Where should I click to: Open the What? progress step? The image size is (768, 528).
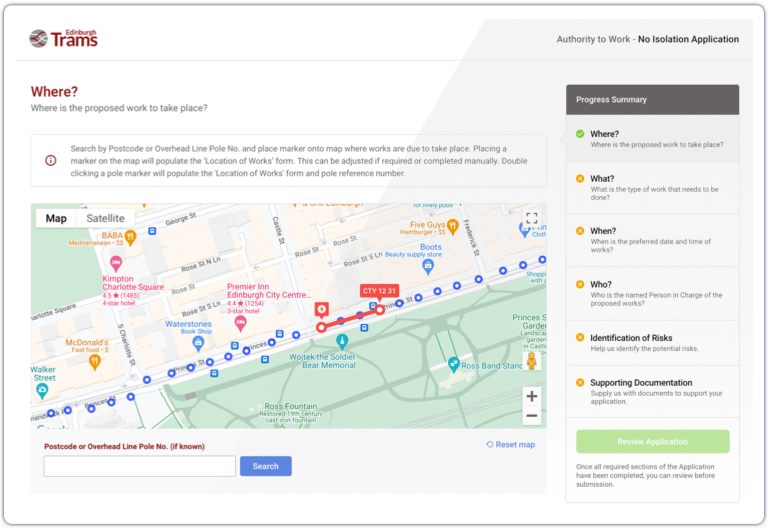tap(652, 188)
